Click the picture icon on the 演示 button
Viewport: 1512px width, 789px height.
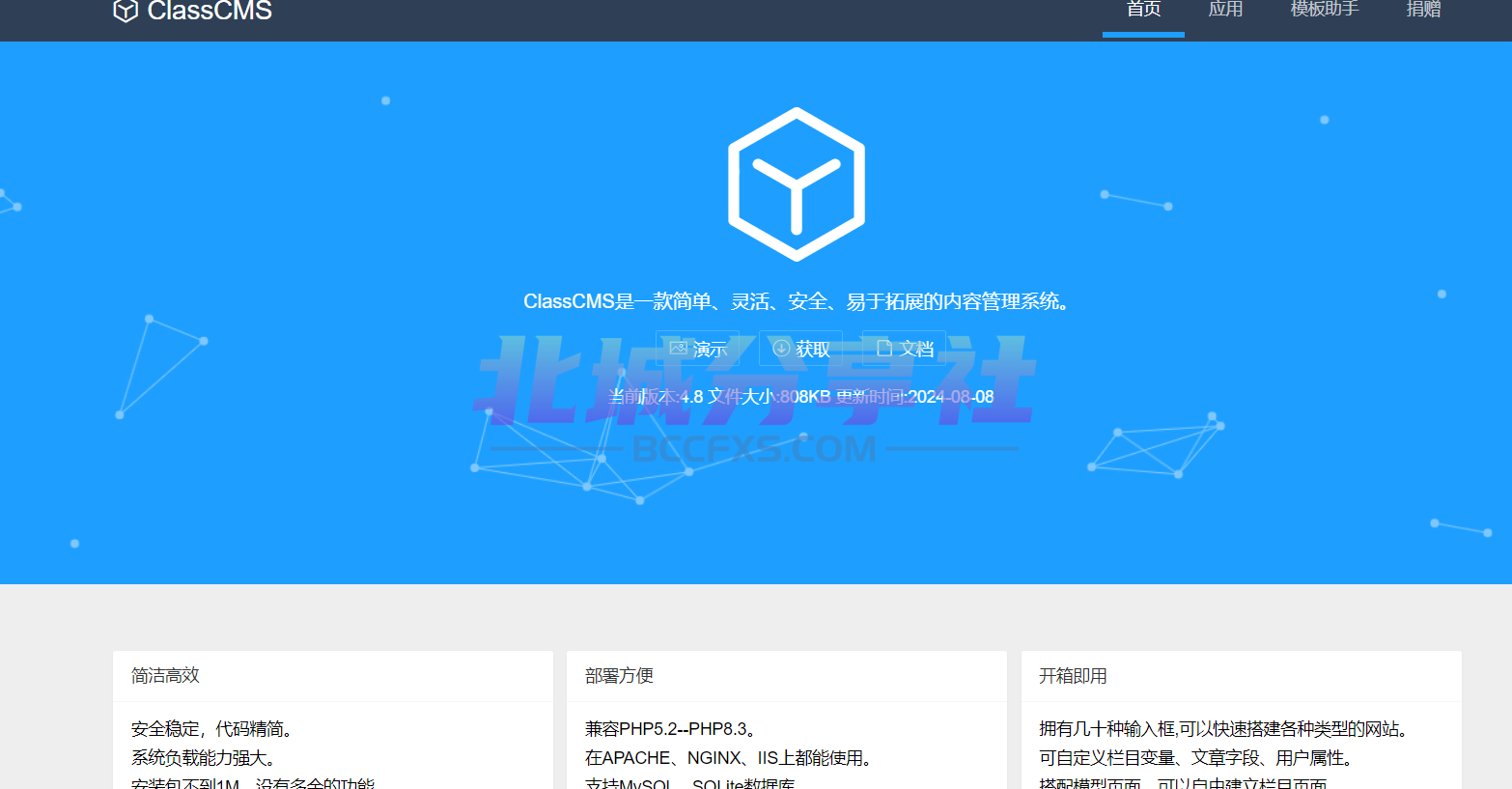point(678,349)
